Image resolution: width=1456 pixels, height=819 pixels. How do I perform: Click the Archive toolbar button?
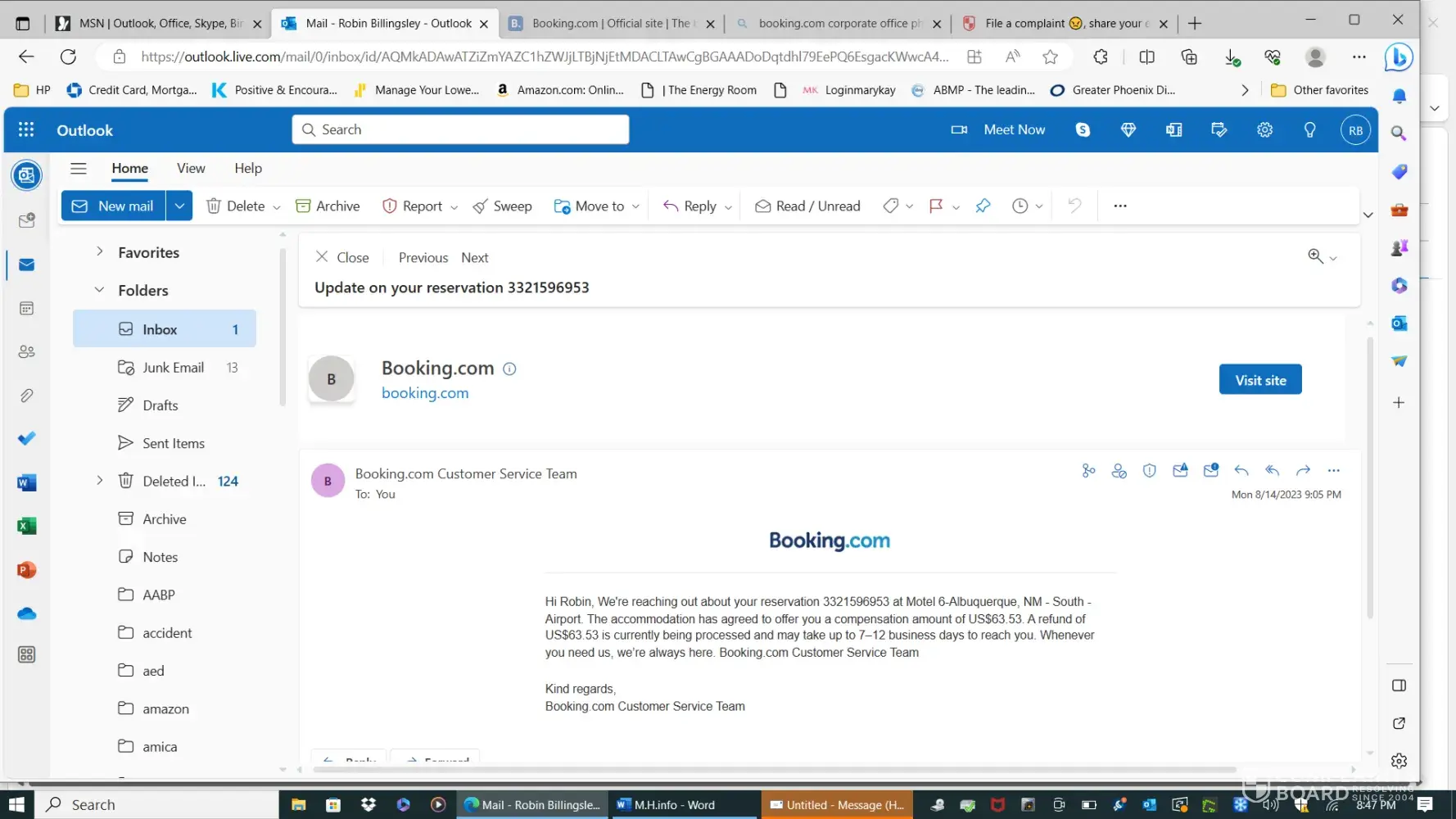click(x=328, y=206)
